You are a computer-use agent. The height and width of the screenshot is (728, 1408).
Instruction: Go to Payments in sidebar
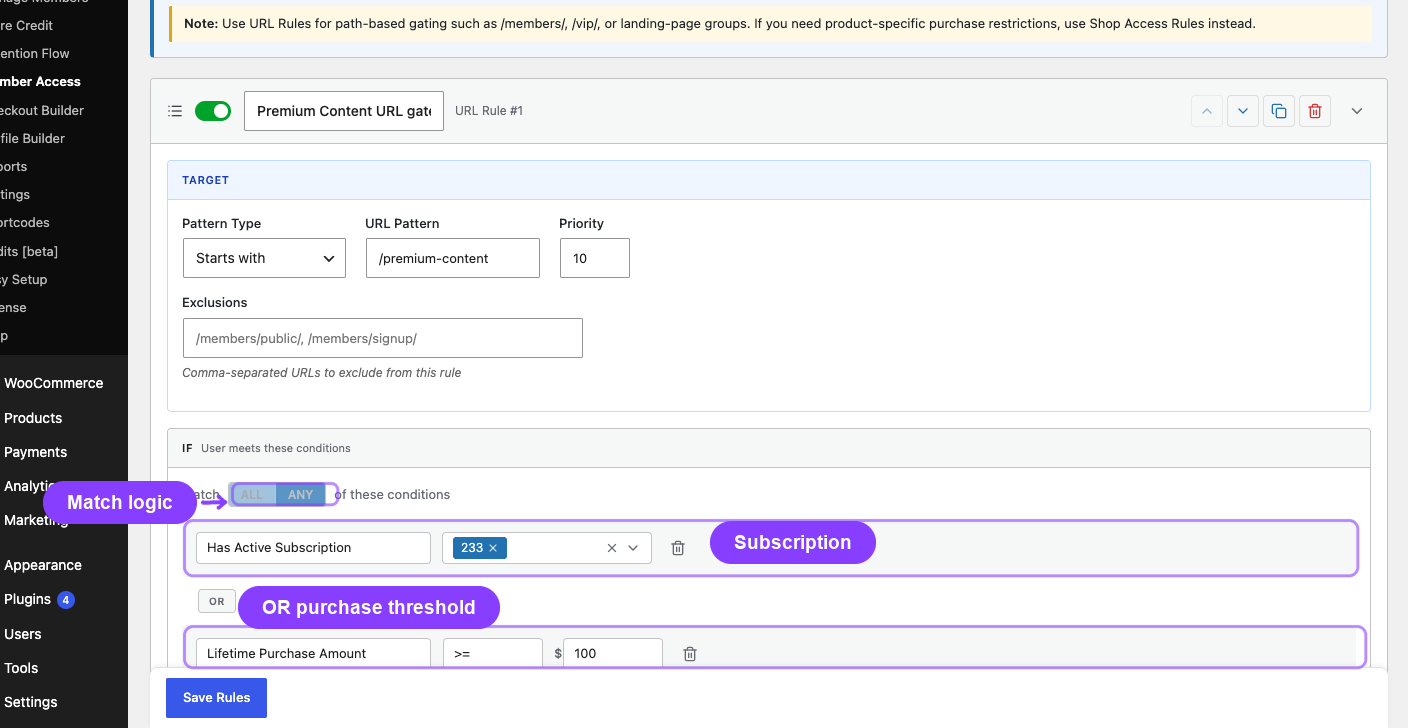tap(36, 452)
